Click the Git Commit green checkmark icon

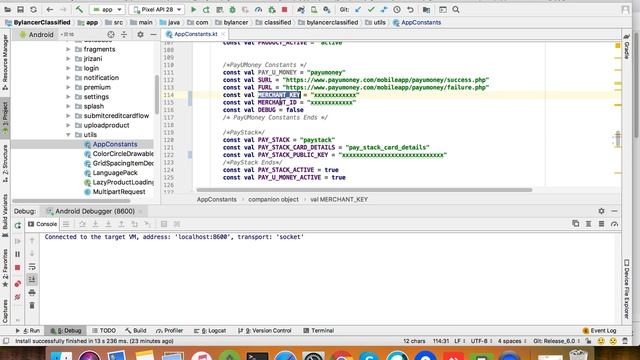tap(371, 9)
